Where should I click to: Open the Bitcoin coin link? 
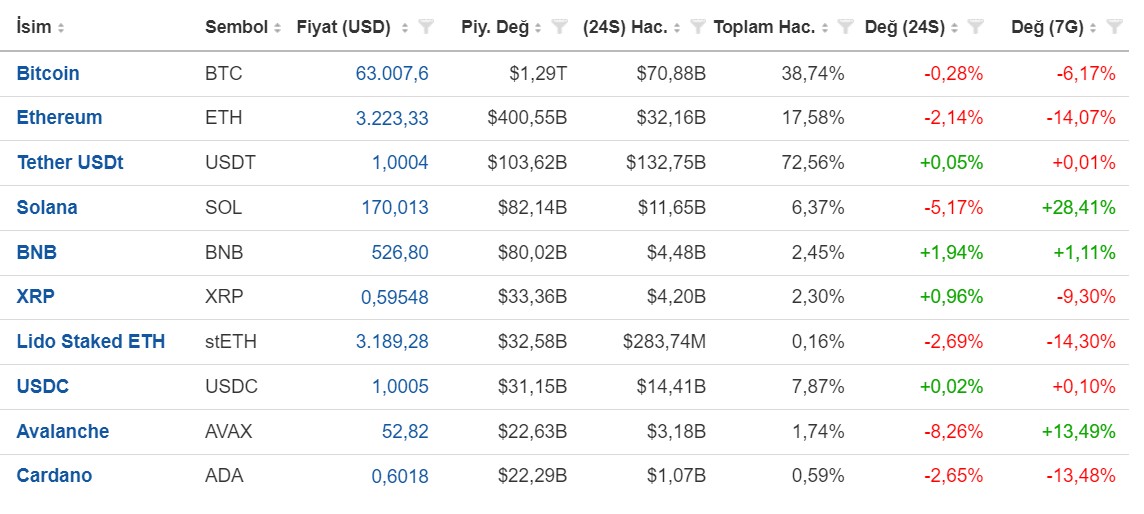point(48,74)
